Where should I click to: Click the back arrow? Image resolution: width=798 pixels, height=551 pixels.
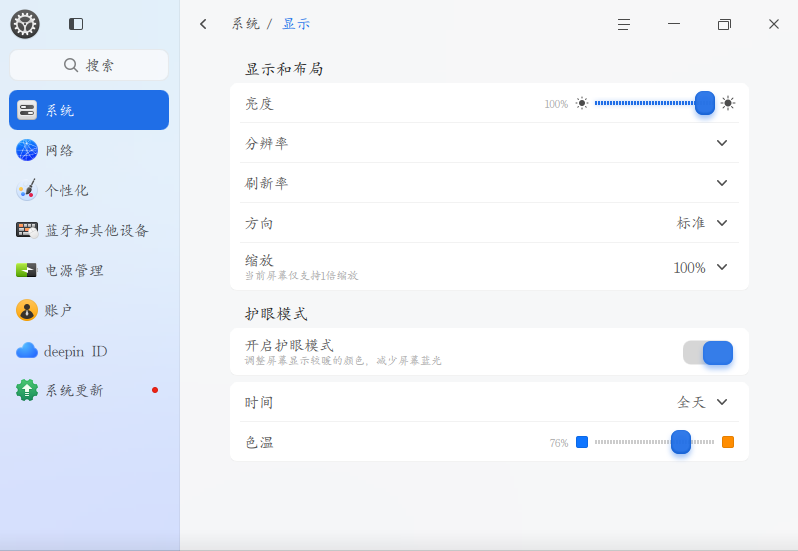(x=203, y=24)
